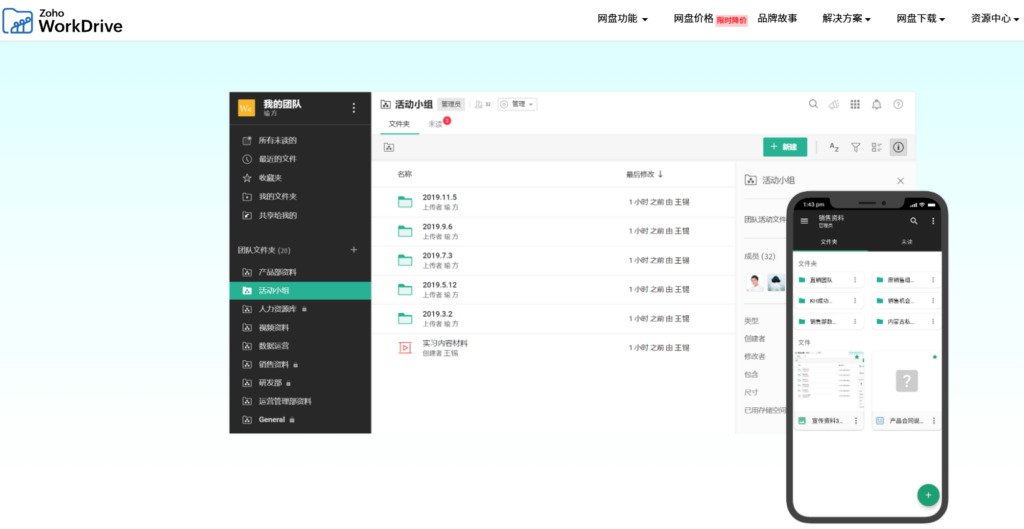Image resolution: width=1024 pixels, height=529 pixels.
Task: Switch to the 未读 tab
Action: [436, 124]
